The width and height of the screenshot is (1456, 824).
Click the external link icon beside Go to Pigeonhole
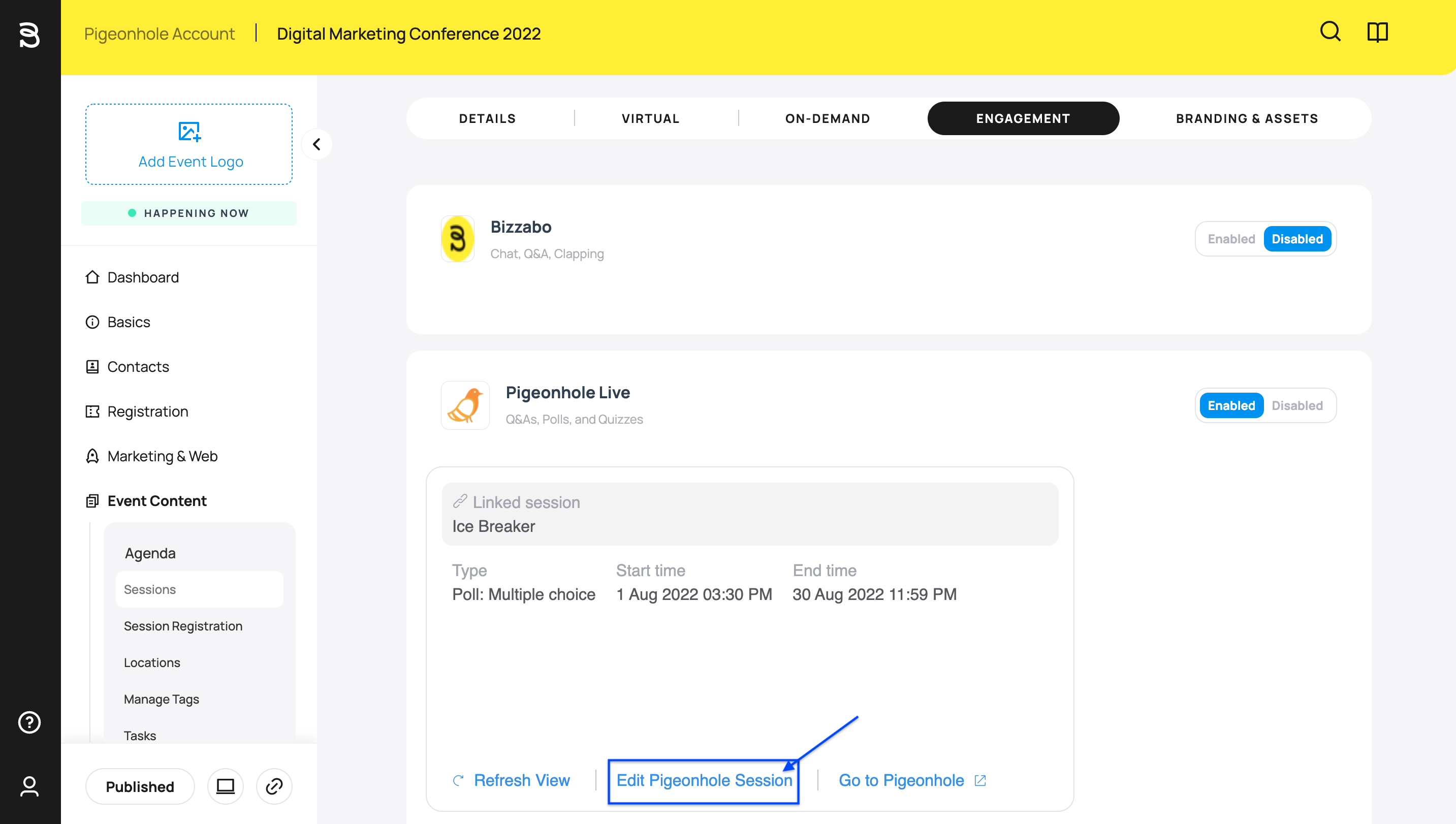980,780
